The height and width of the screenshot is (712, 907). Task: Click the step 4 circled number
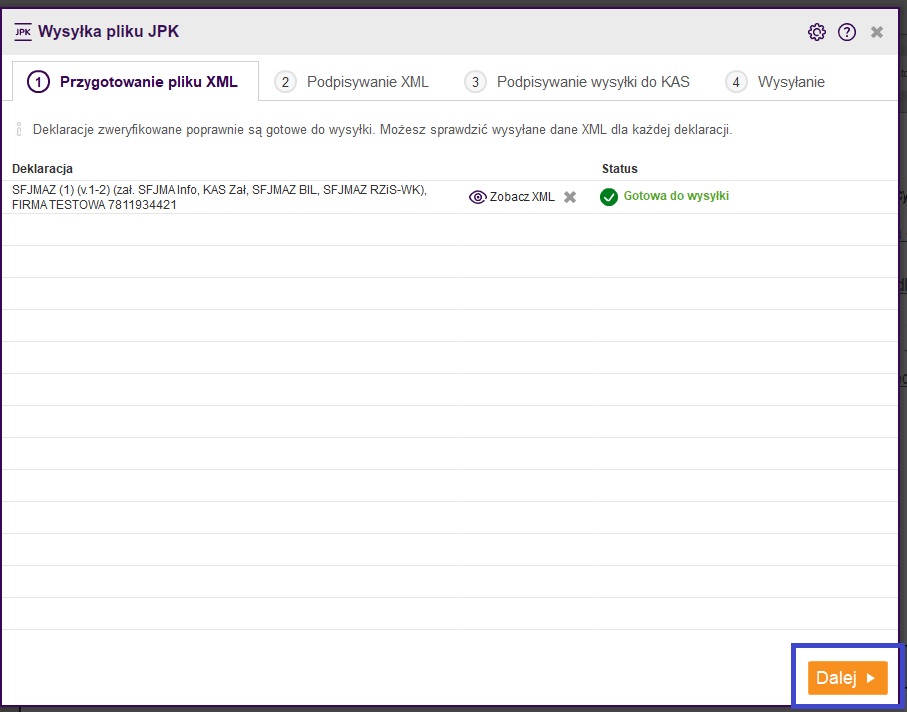[736, 82]
